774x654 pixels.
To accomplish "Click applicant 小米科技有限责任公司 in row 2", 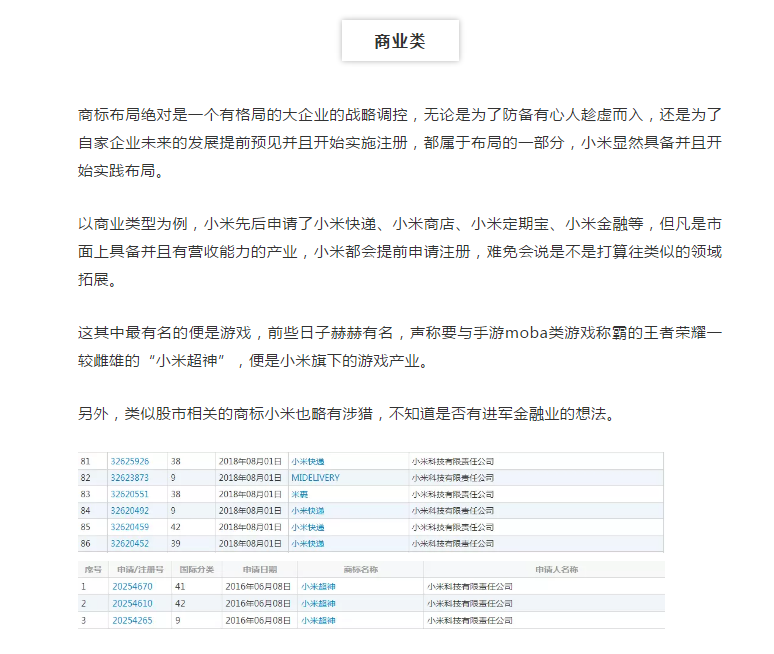I will click(x=470, y=603).
